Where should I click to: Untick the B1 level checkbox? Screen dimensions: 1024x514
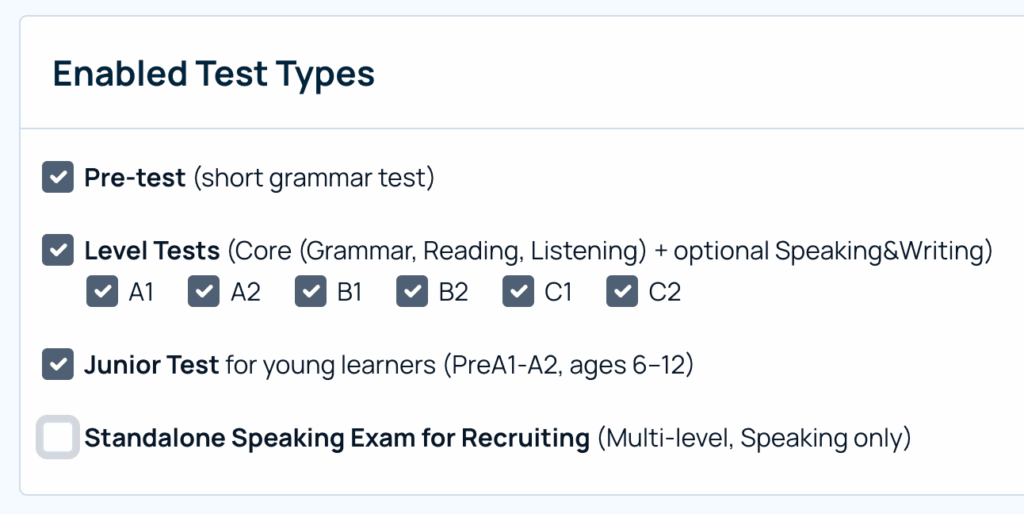tap(310, 291)
